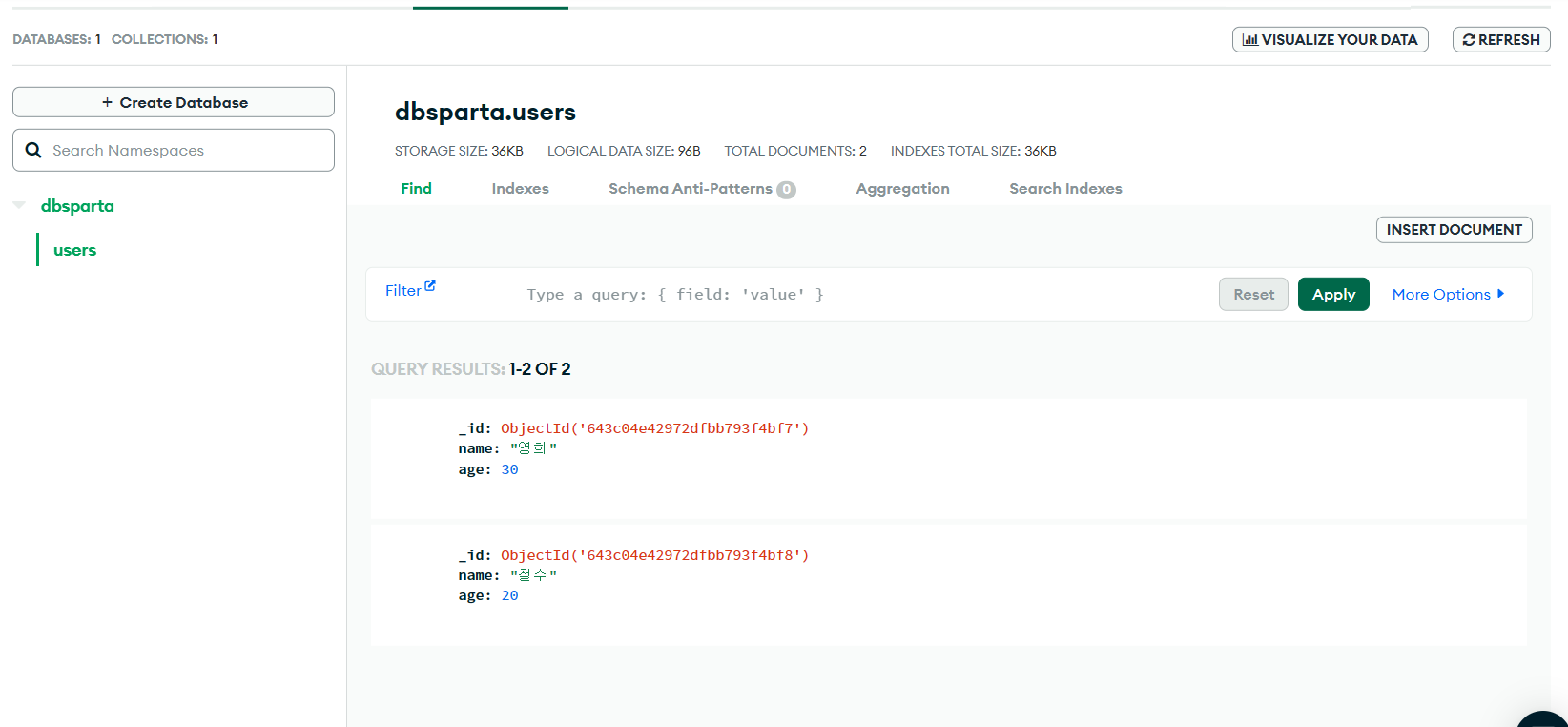Viewport: 1568px width, 727px height.
Task: Reset the query filter
Action: pyautogui.click(x=1253, y=294)
